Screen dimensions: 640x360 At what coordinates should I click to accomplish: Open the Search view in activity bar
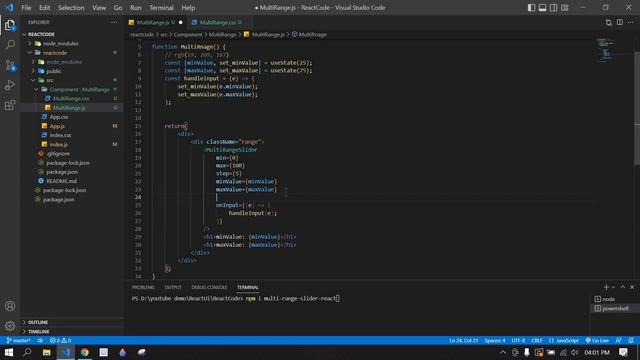click(10, 44)
